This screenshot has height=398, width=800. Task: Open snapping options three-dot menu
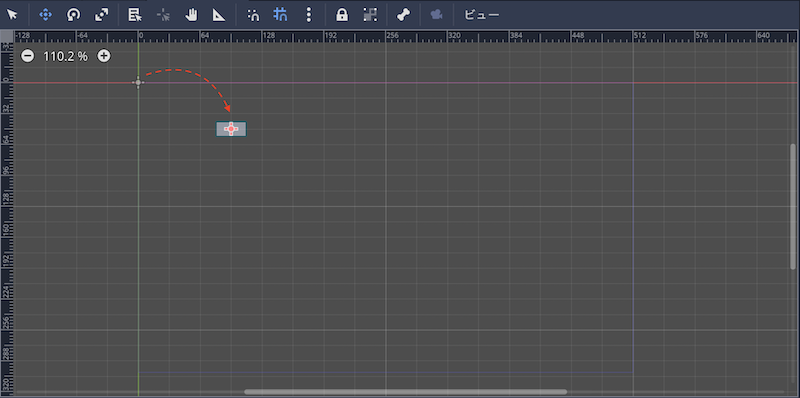pyautogui.click(x=308, y=15)
